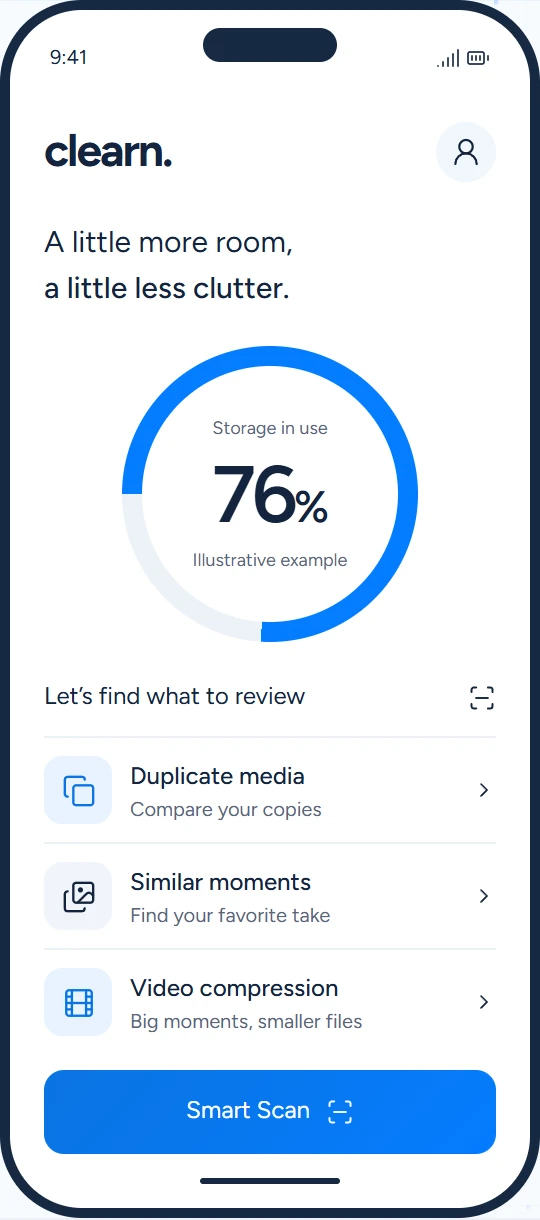Screen dimensions: 540x1220
Task: Tap 'Let's find what to review' heading
Action: (175, 696)
